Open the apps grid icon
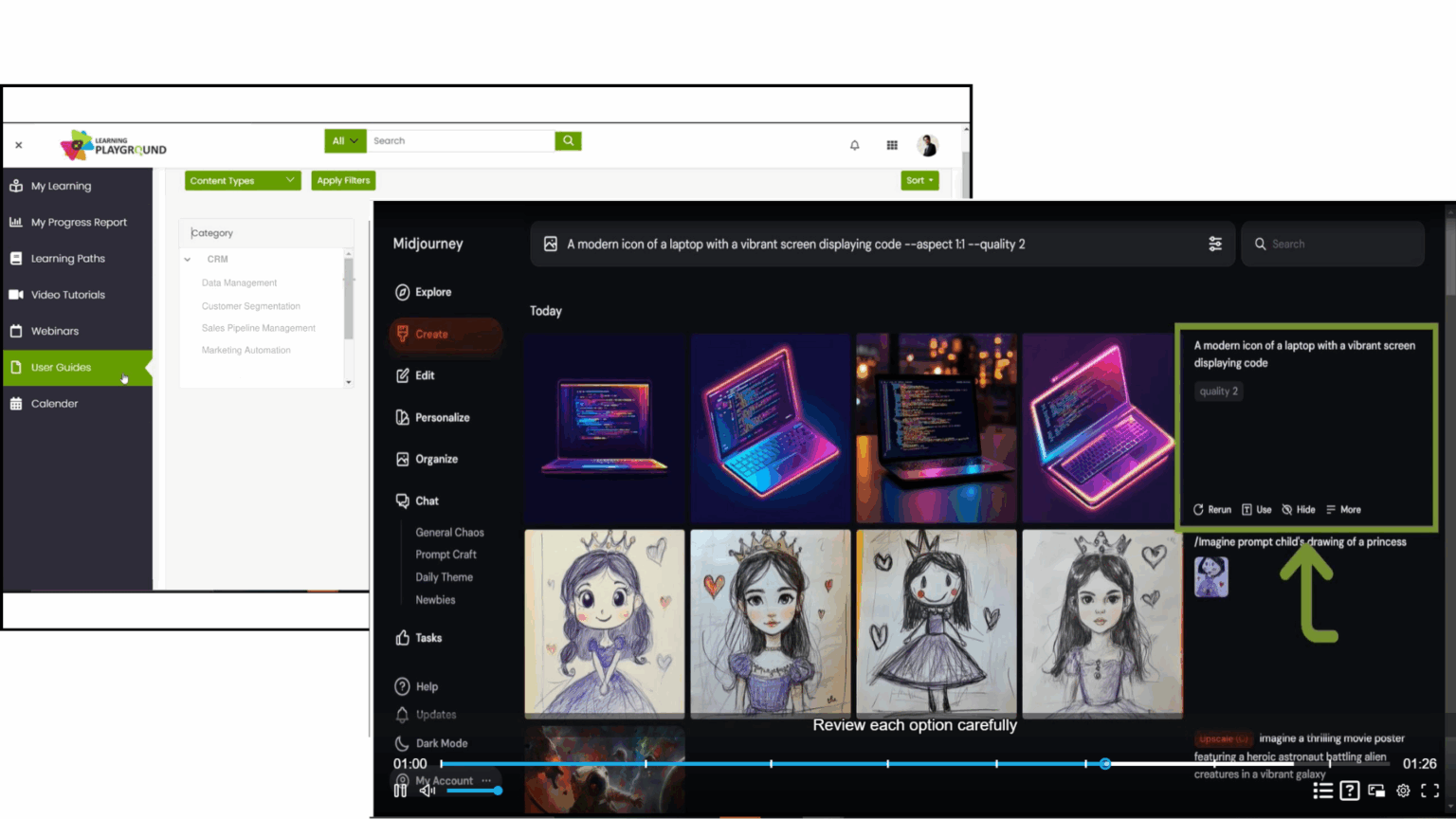 pos(892,145)
